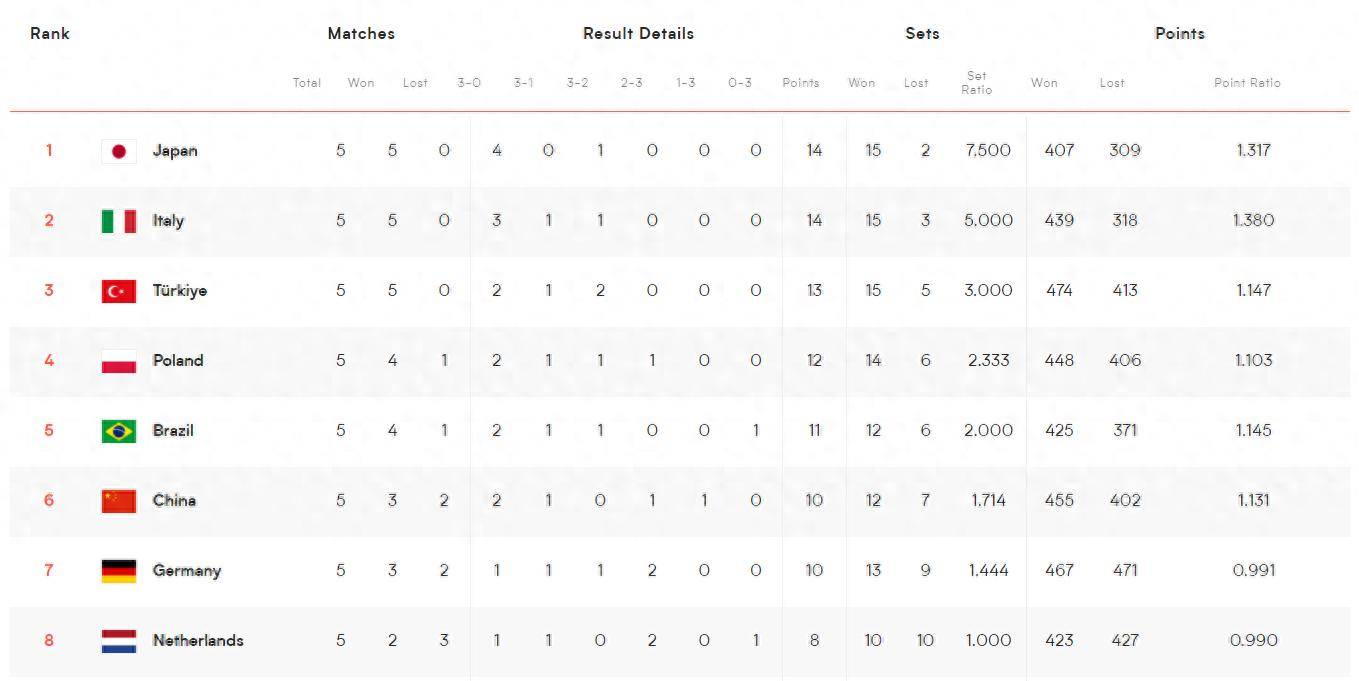The width and height of the screenshot is (1359, 681).
Task: Click the 3-0 results column header
Action: [469, 83]
